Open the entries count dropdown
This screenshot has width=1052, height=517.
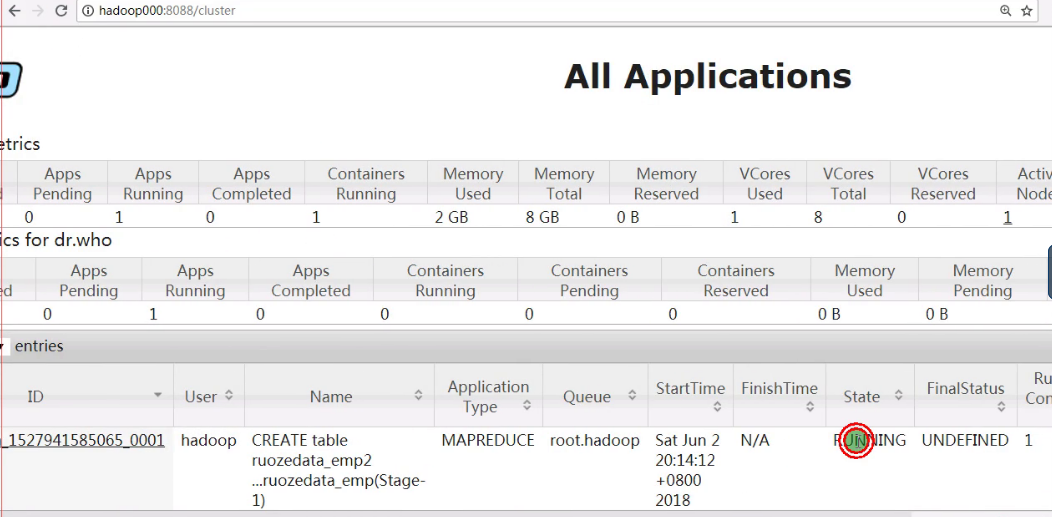click(x=3, y=347)
